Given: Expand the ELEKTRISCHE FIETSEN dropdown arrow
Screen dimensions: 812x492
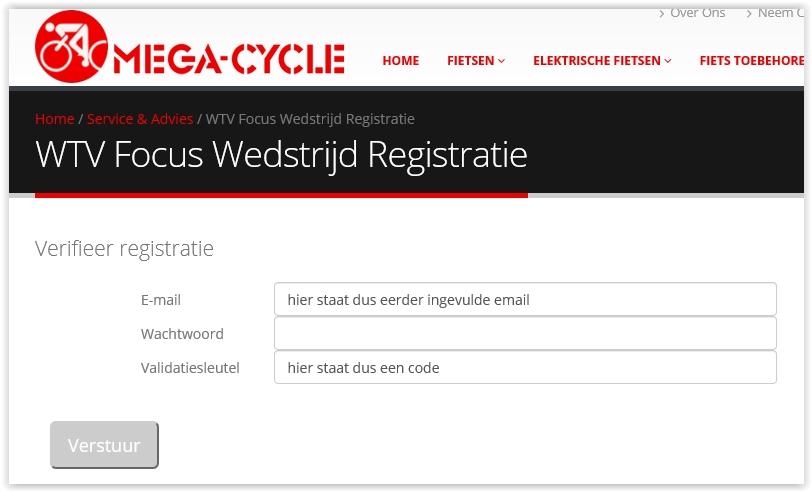Looking at the screenshot, I should 668,61.
